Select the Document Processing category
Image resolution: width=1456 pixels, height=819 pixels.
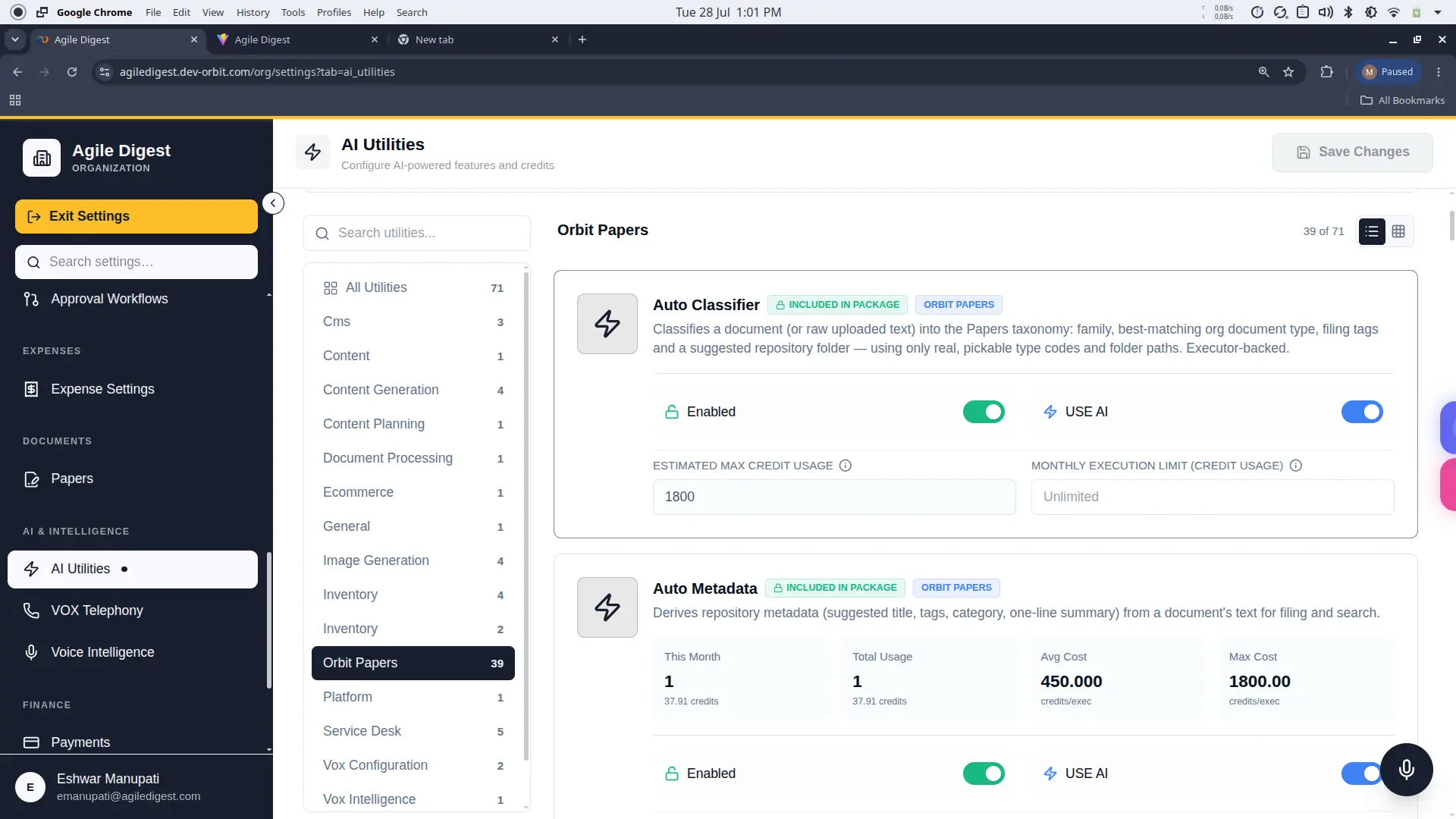[x=413, y=458]
